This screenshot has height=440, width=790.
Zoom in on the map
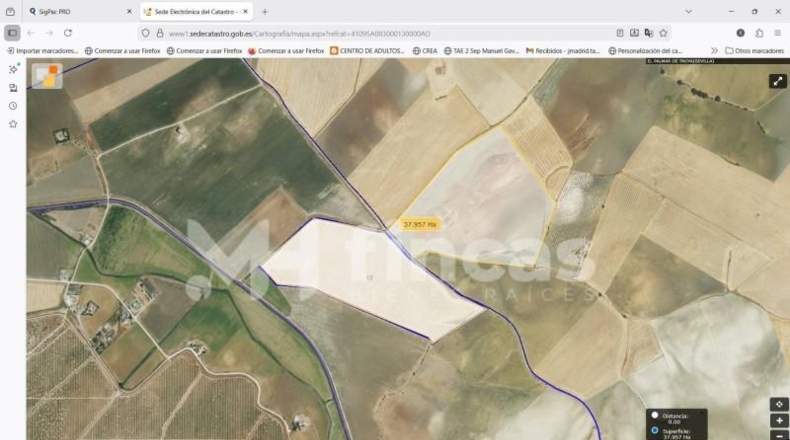pyautogui.click(x=779, y=420)
